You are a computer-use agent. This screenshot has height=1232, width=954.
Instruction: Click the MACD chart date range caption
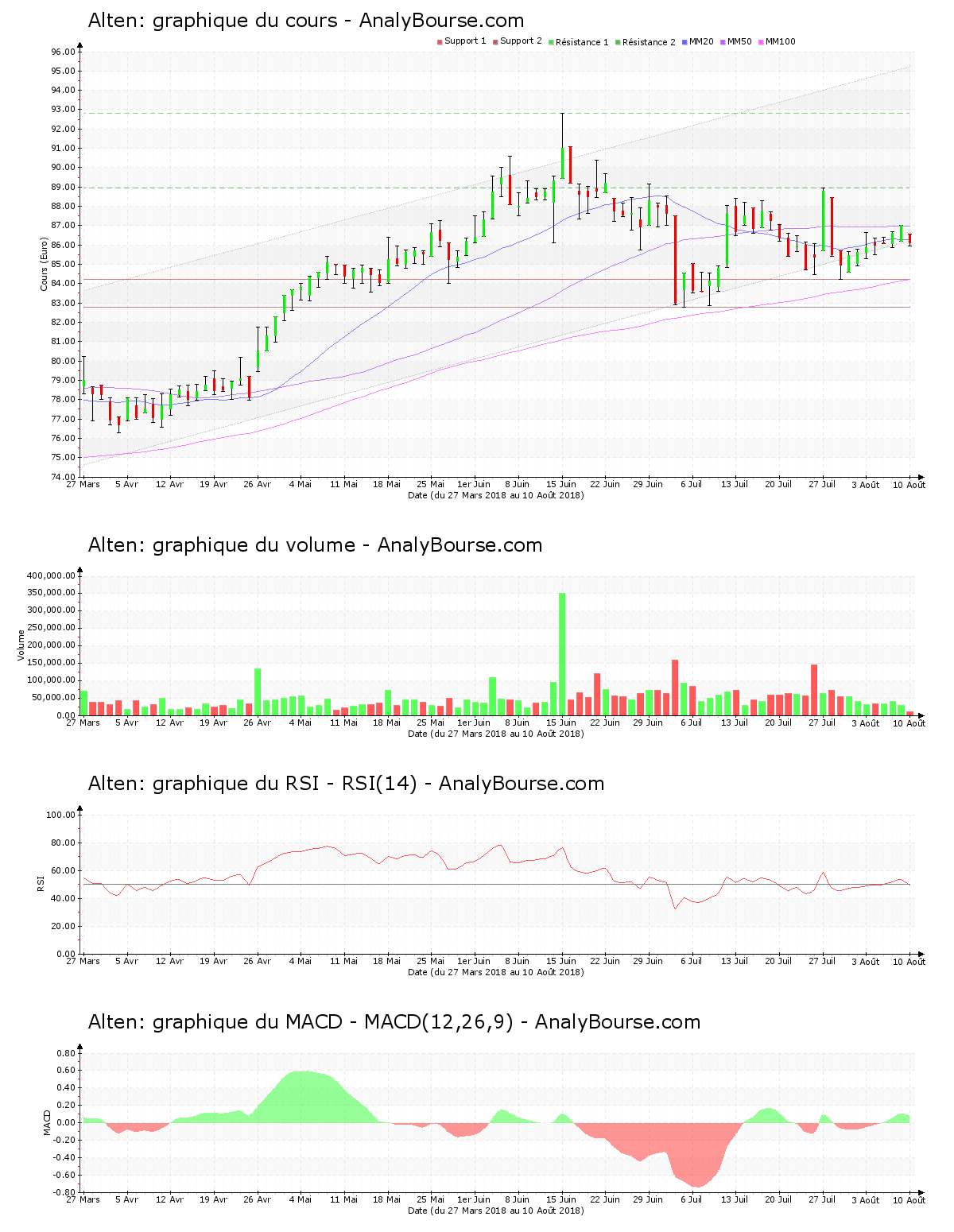tap(496, 1211)
